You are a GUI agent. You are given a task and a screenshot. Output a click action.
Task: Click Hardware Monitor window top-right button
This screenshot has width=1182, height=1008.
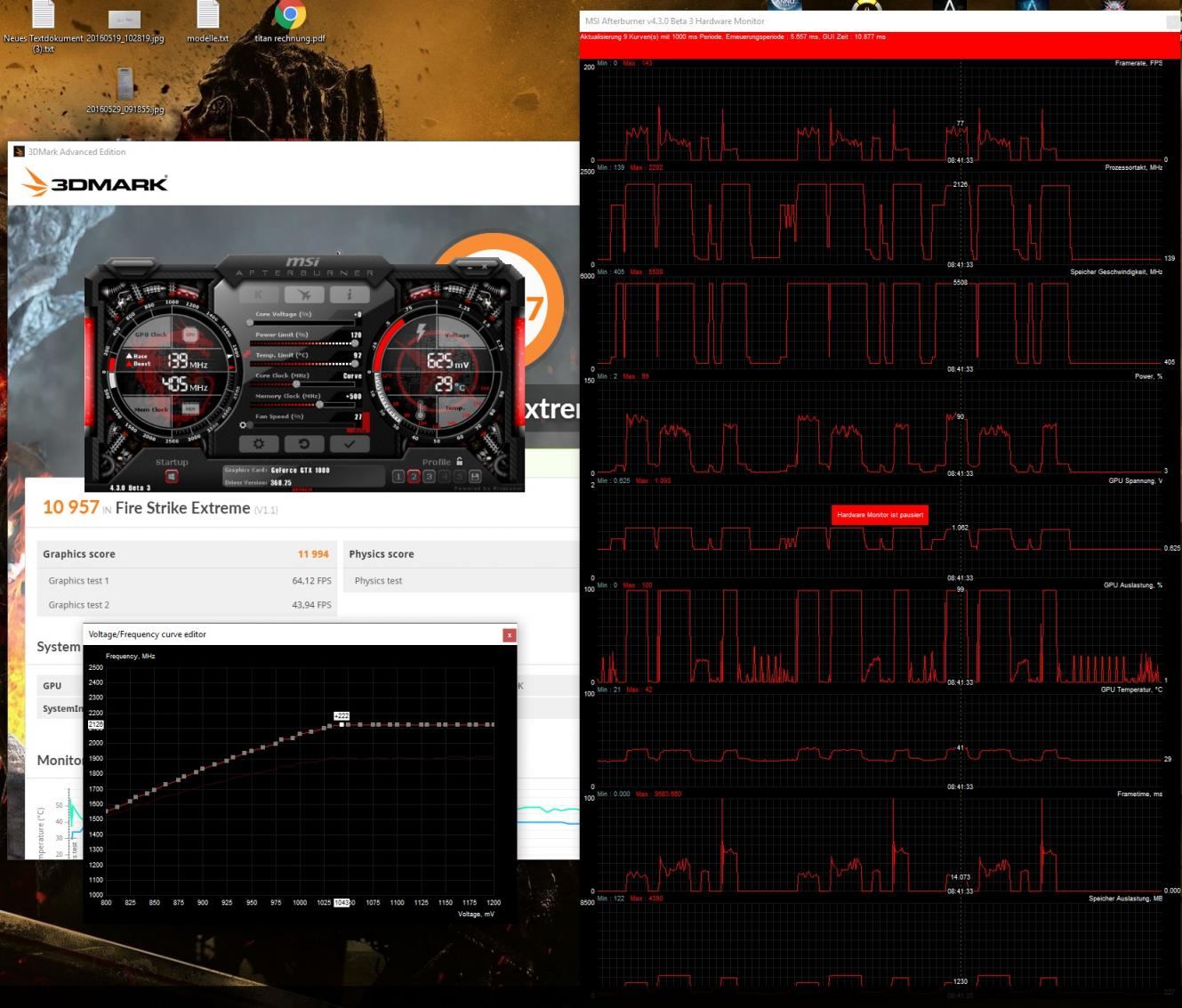[1173, 21]
